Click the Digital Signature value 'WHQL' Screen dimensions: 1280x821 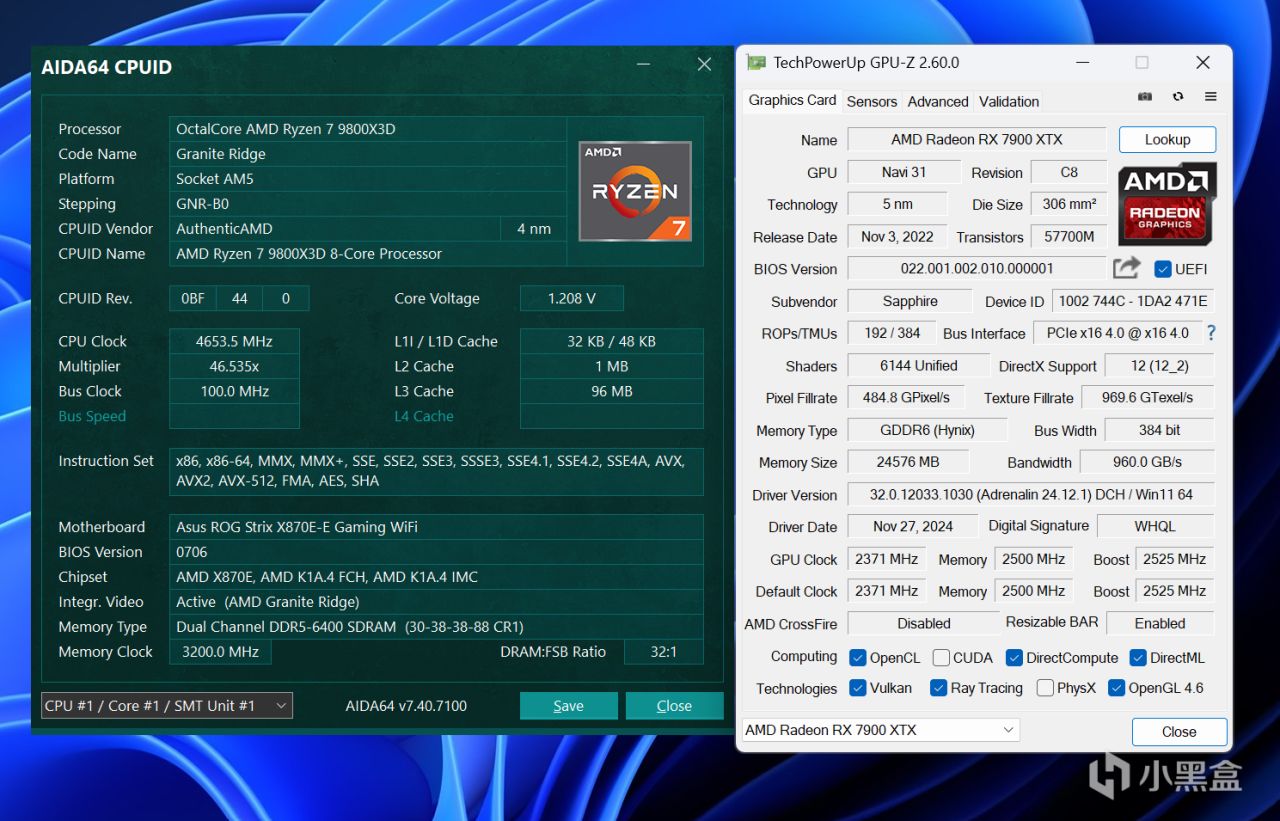(1155, 526)
